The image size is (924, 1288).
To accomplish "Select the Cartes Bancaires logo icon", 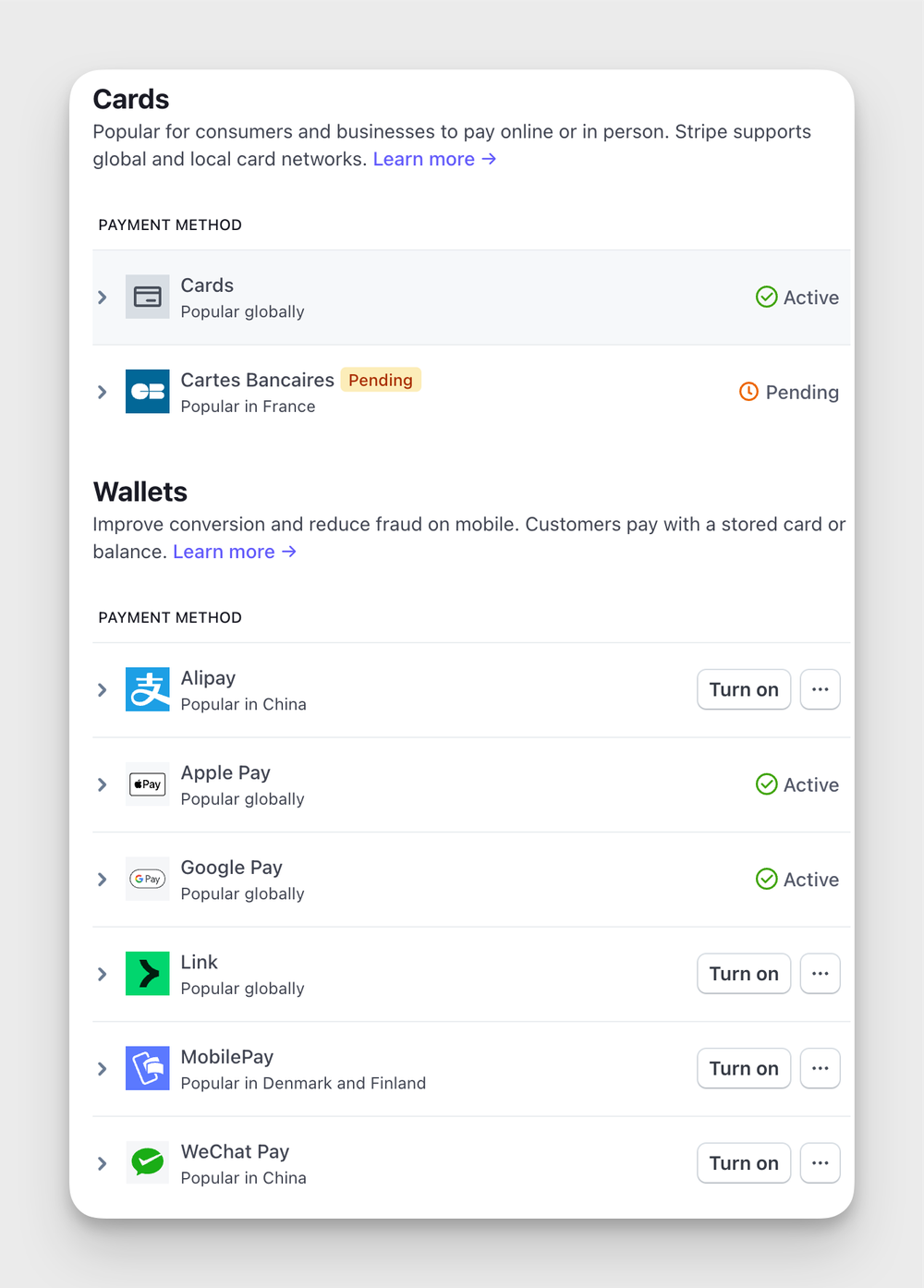I will pyautogui.click(x=147, y=391).
